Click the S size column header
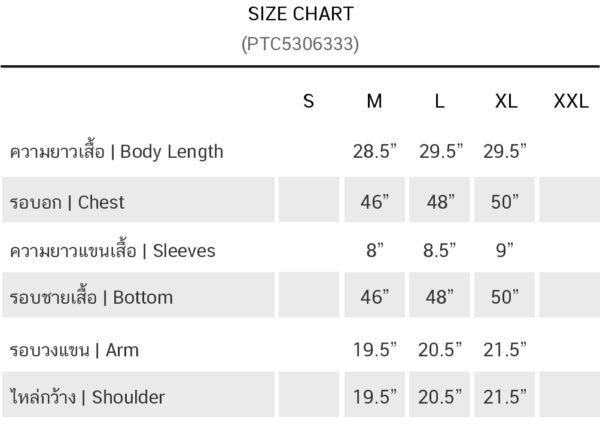600x446 pixels. click(309, 101)
